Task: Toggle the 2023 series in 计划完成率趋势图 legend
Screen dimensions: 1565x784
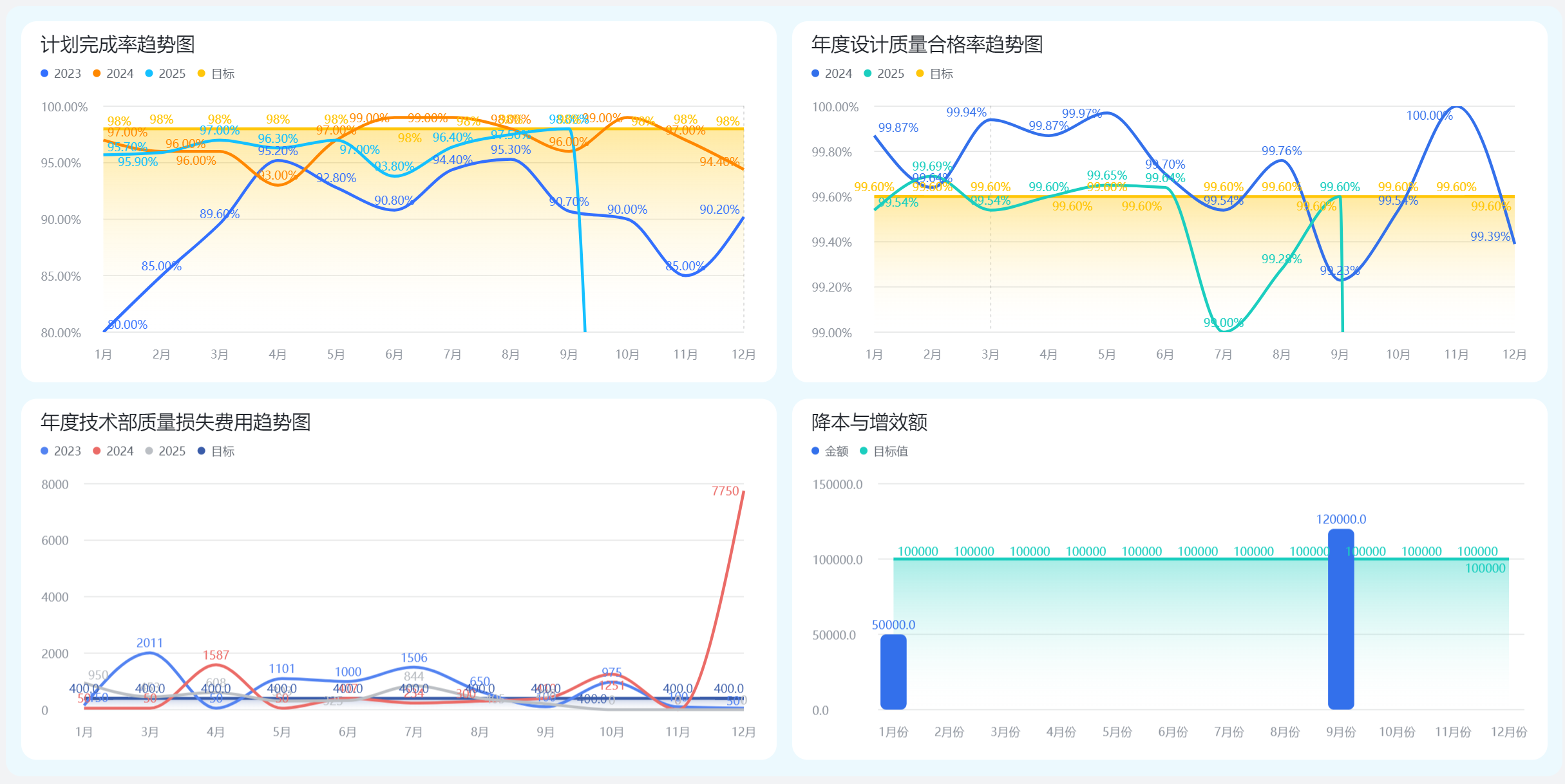Action: click(x=44, y=73)
